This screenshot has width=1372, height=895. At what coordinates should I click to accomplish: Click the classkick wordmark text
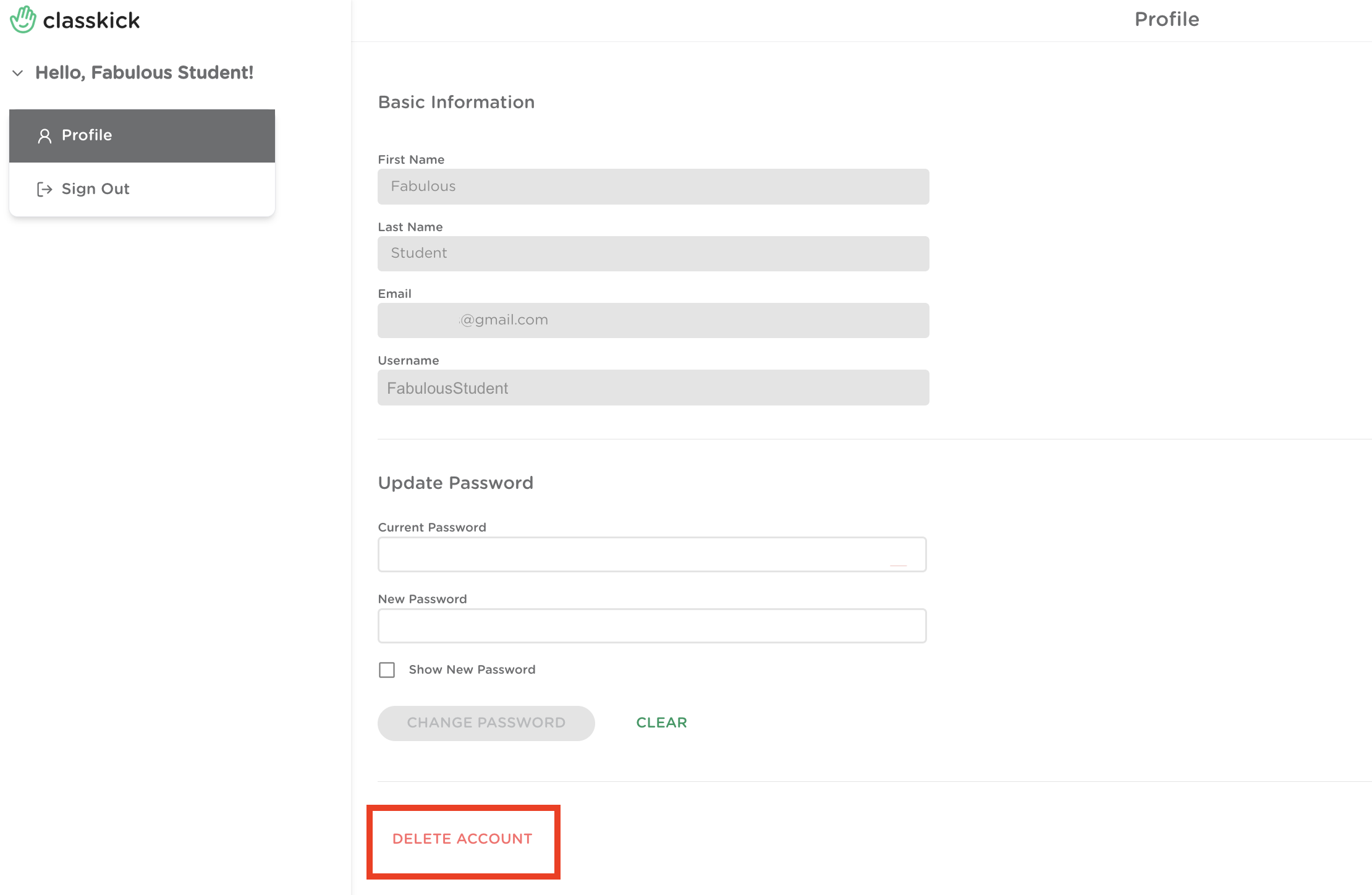click(x=91, y=20)
